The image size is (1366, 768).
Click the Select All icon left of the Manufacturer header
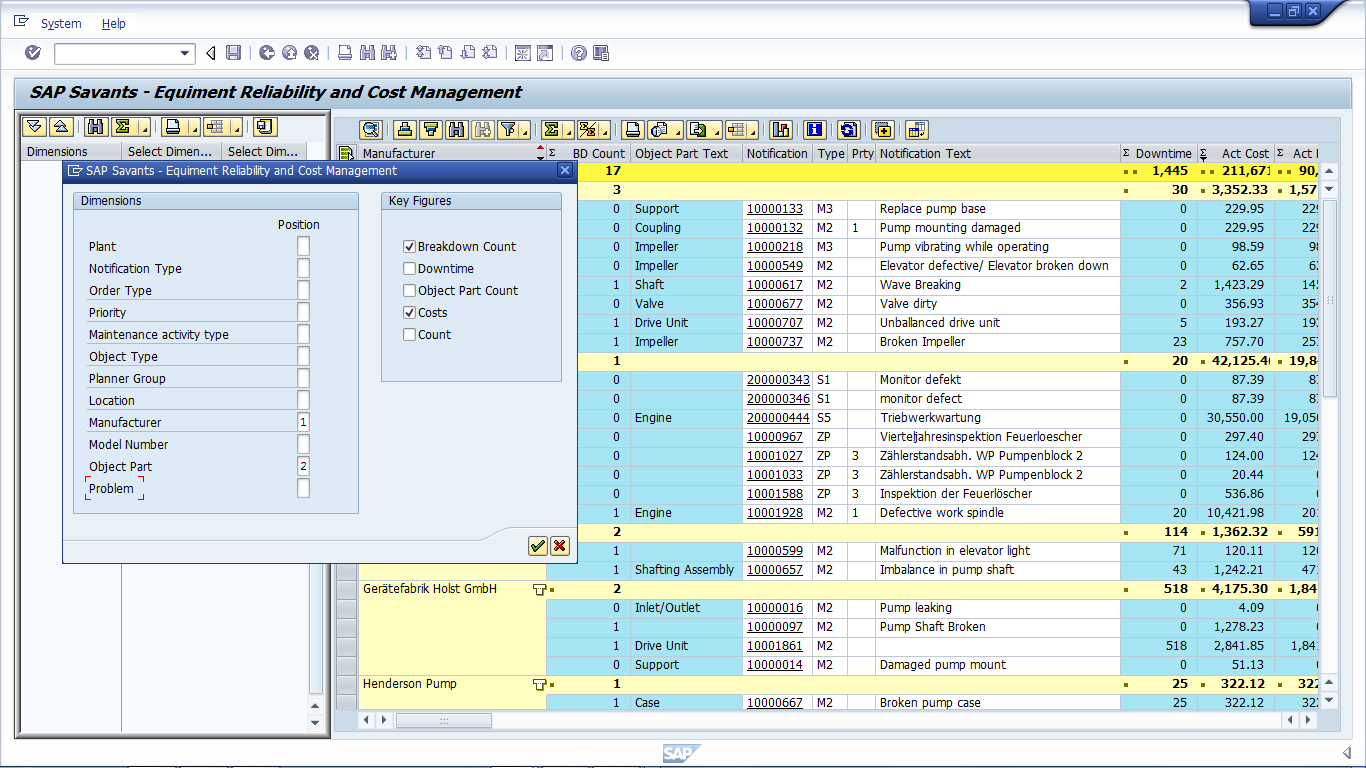[347, 153]
